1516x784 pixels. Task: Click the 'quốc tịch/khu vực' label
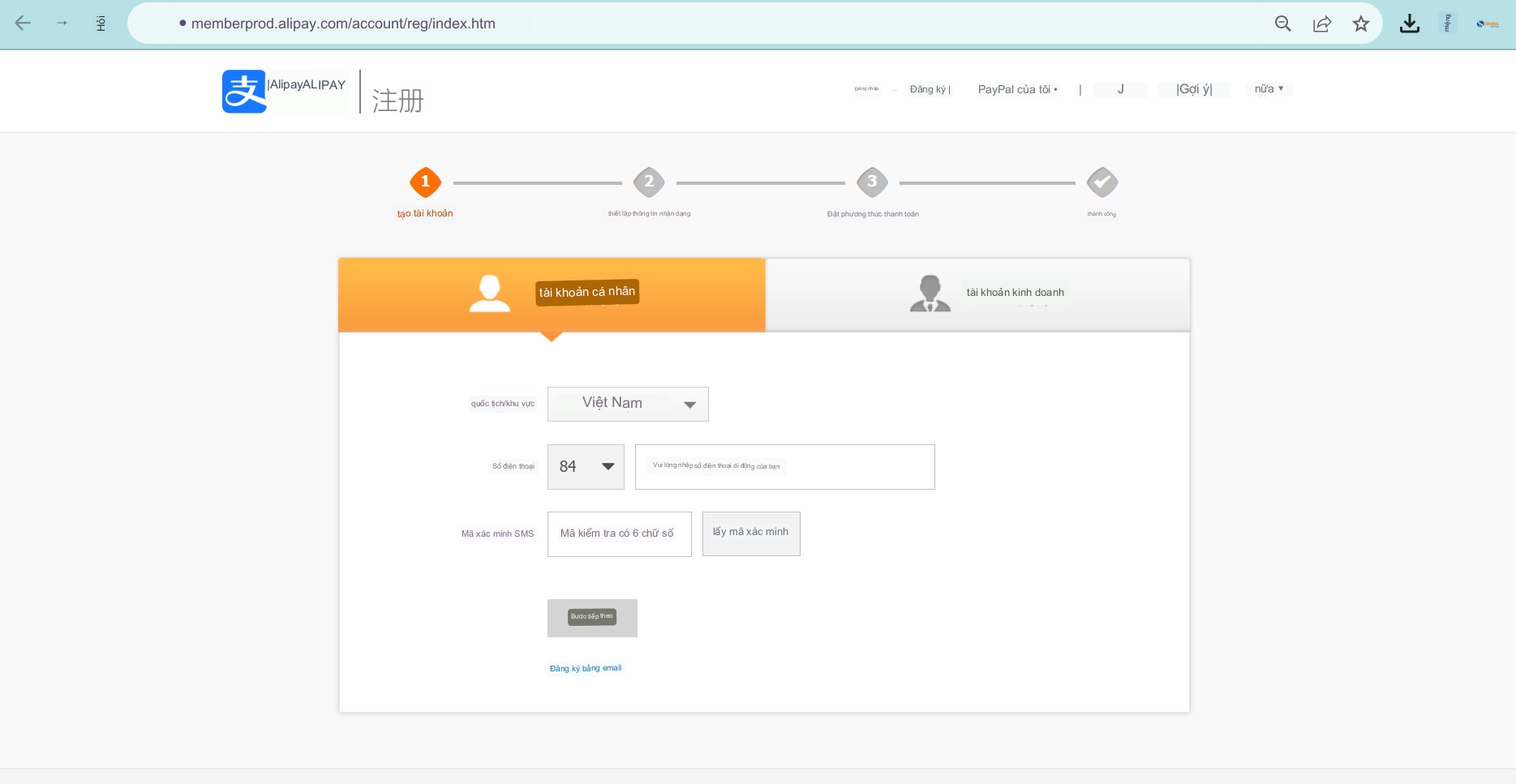pyautogui.click(x=503, y=404)
